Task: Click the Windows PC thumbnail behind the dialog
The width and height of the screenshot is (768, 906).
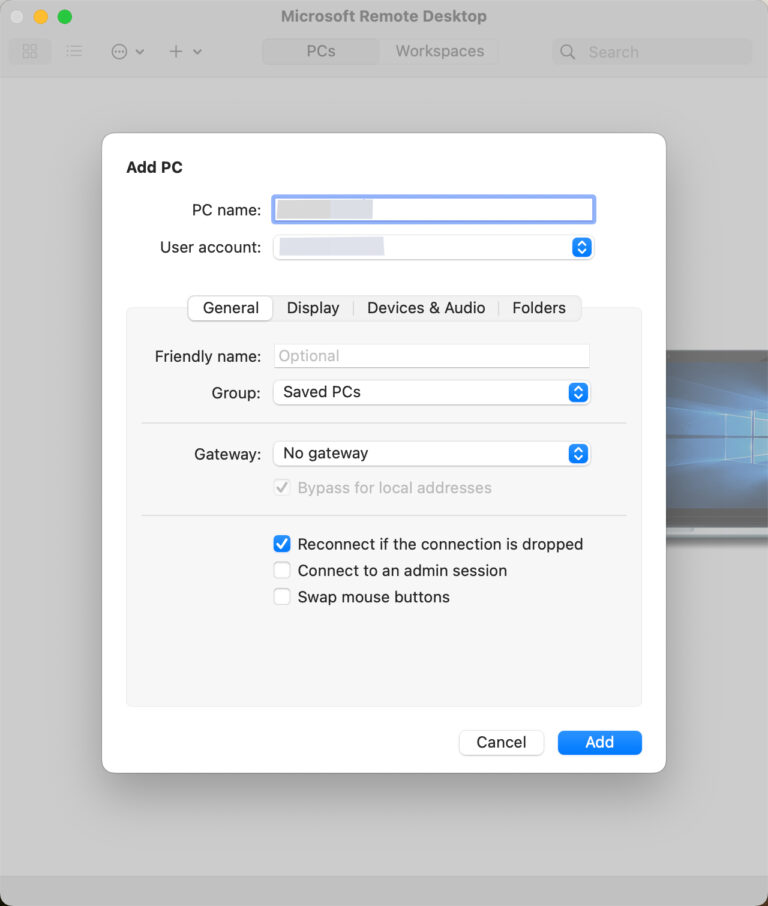Action: click(x=717, y=444)
